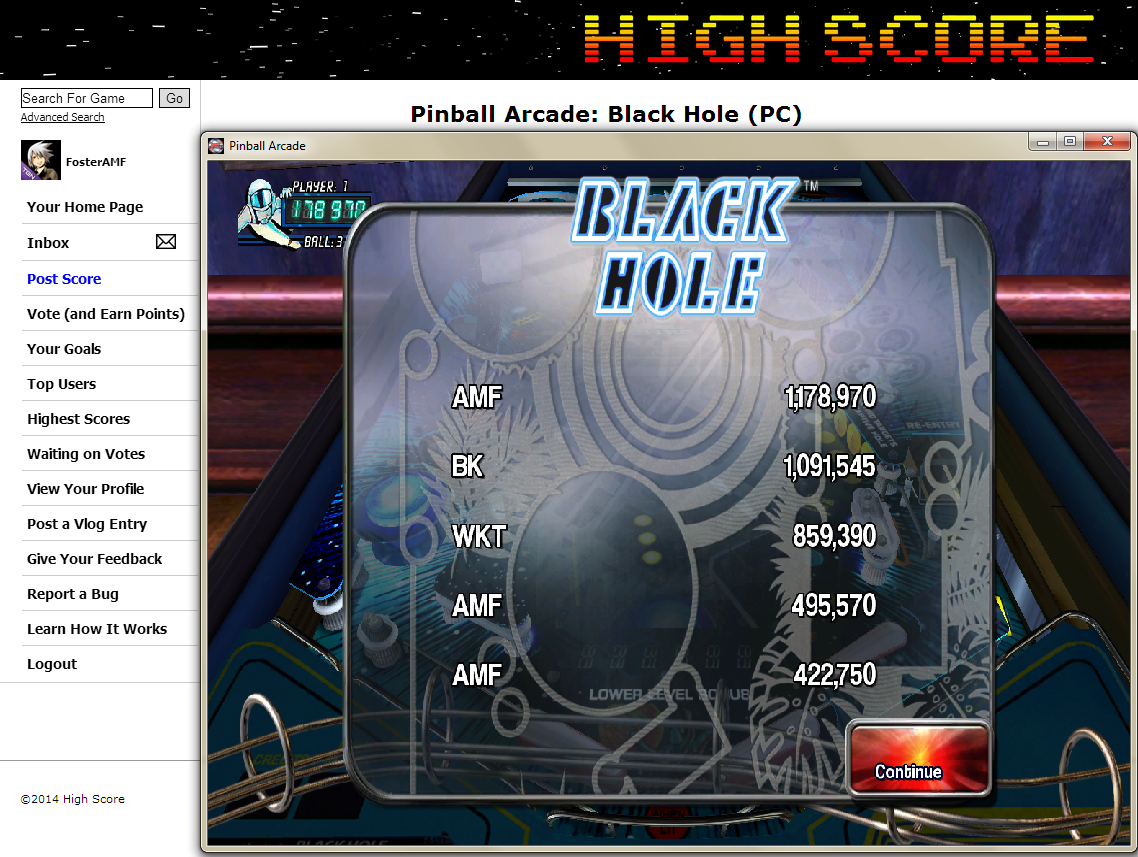The image size is (1138, 857).
Task: Click the Pinball Arcade window title icon
Action: tap(216, 146)
